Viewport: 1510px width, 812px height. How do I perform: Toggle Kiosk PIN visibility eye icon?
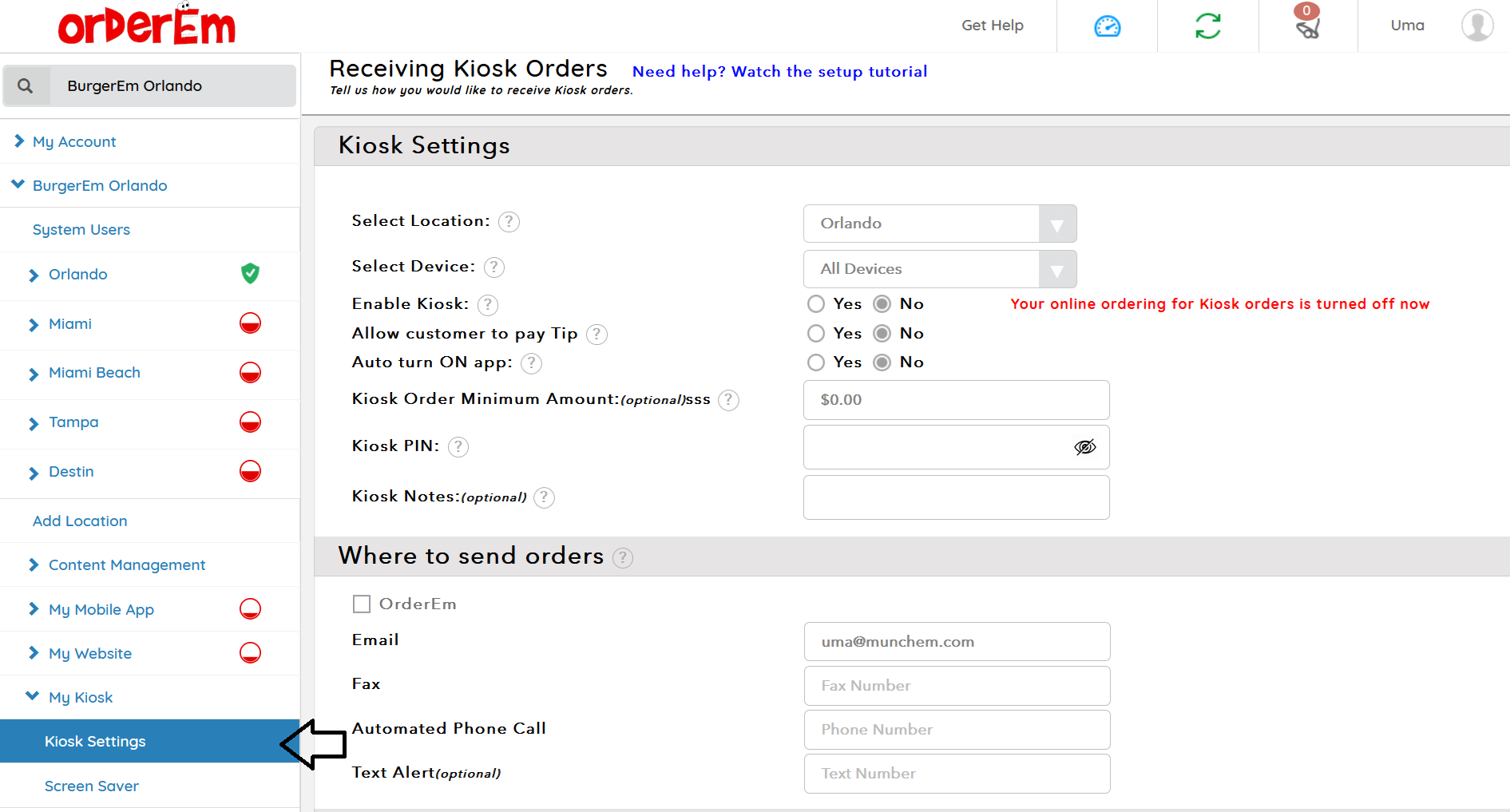pos(1084,447)
